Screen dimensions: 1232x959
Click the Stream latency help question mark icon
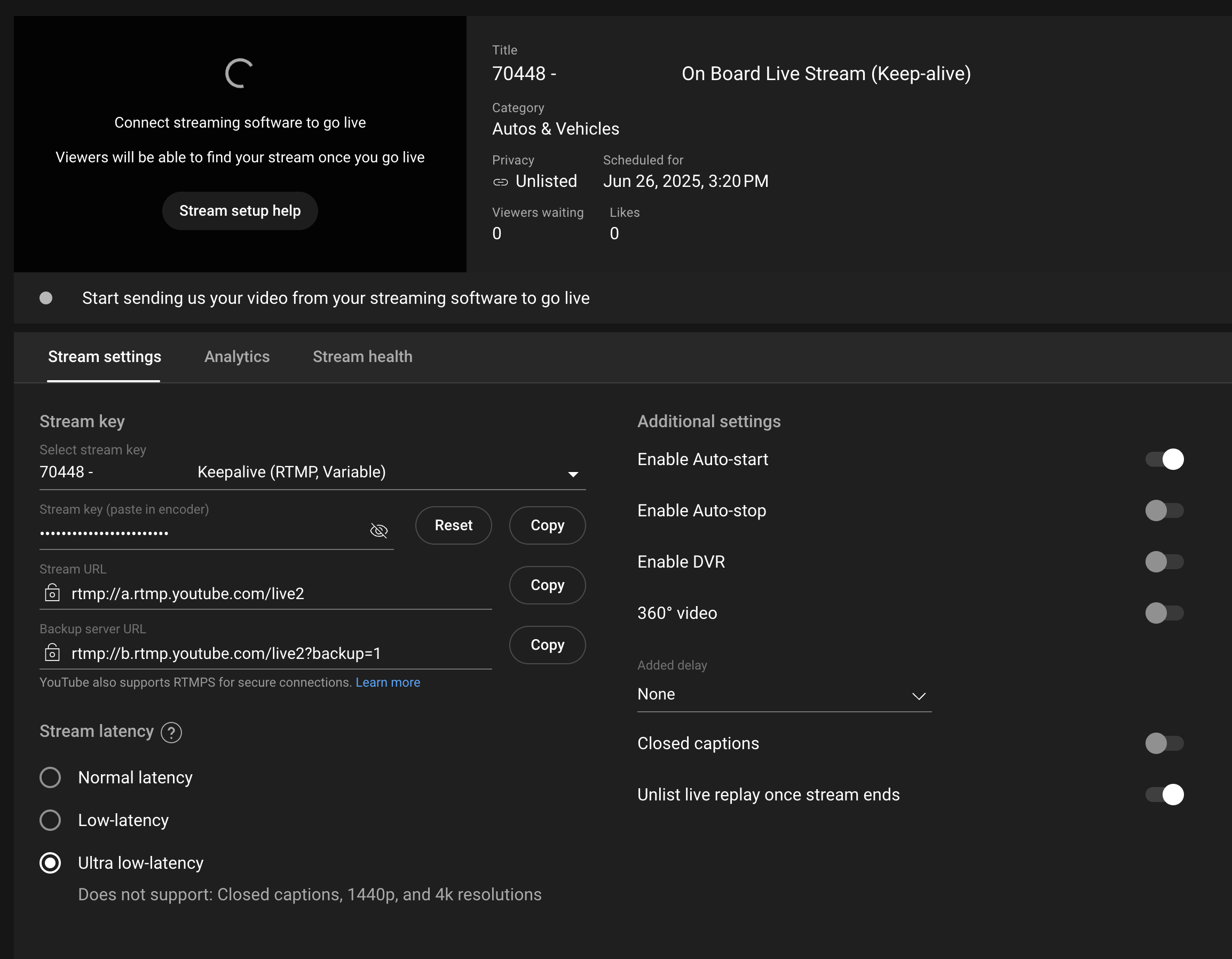click(x=171, y=732)
